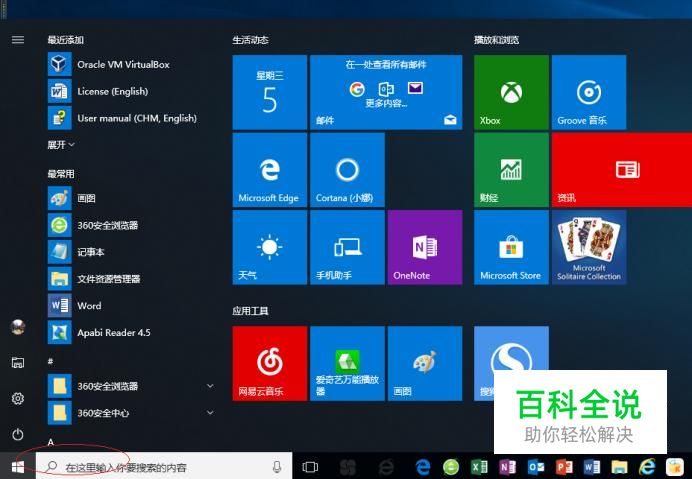The width and height of the screenshot is (692, 479).
Task: Launch the 网易云音乐 tile
Action: tap(270, 363)
